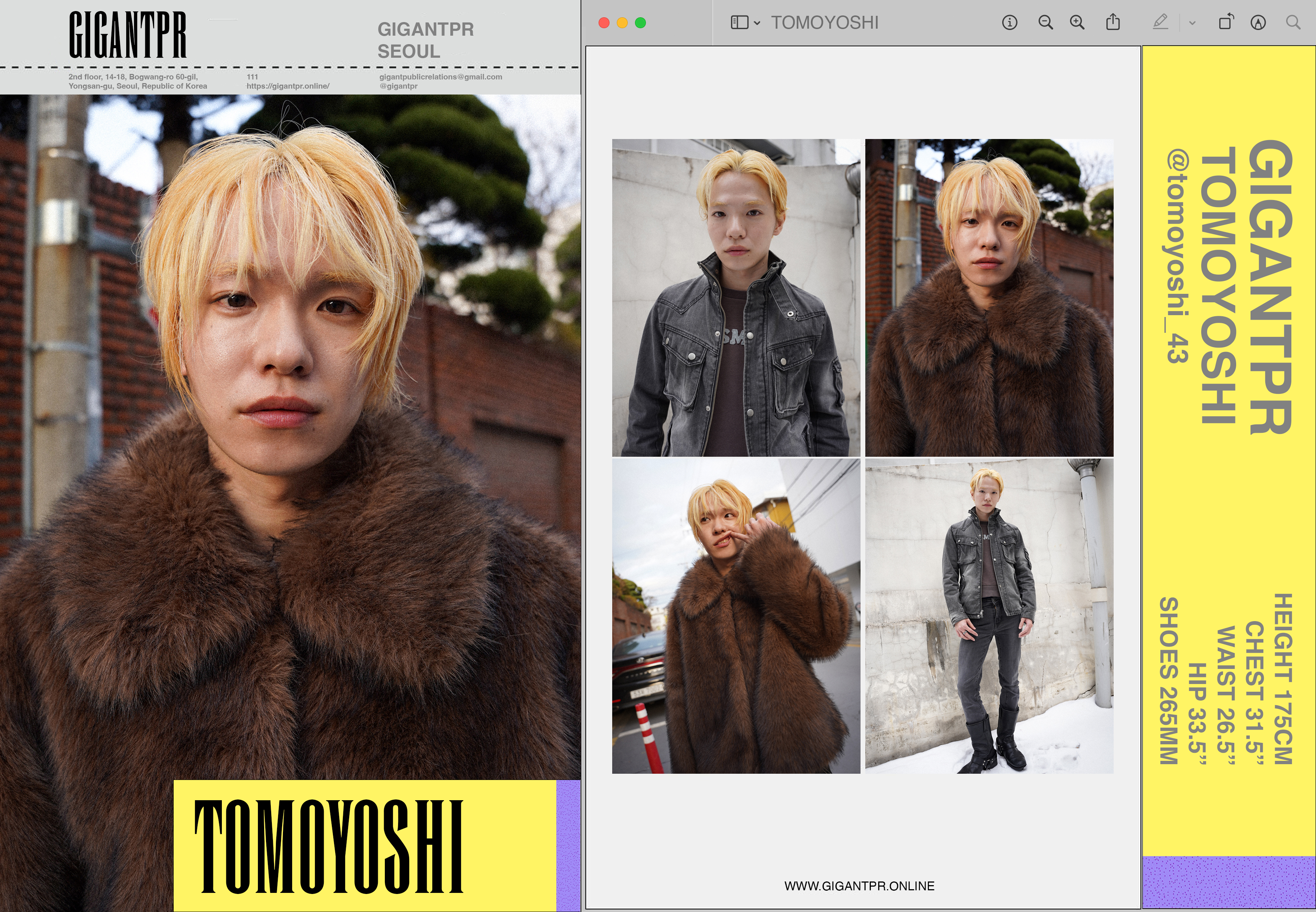Image resolution: width=1316 pixels, height=912 pixels.
Task: Select the full-body snow photo
Action: pyautogui.click(x=989, y=616)
